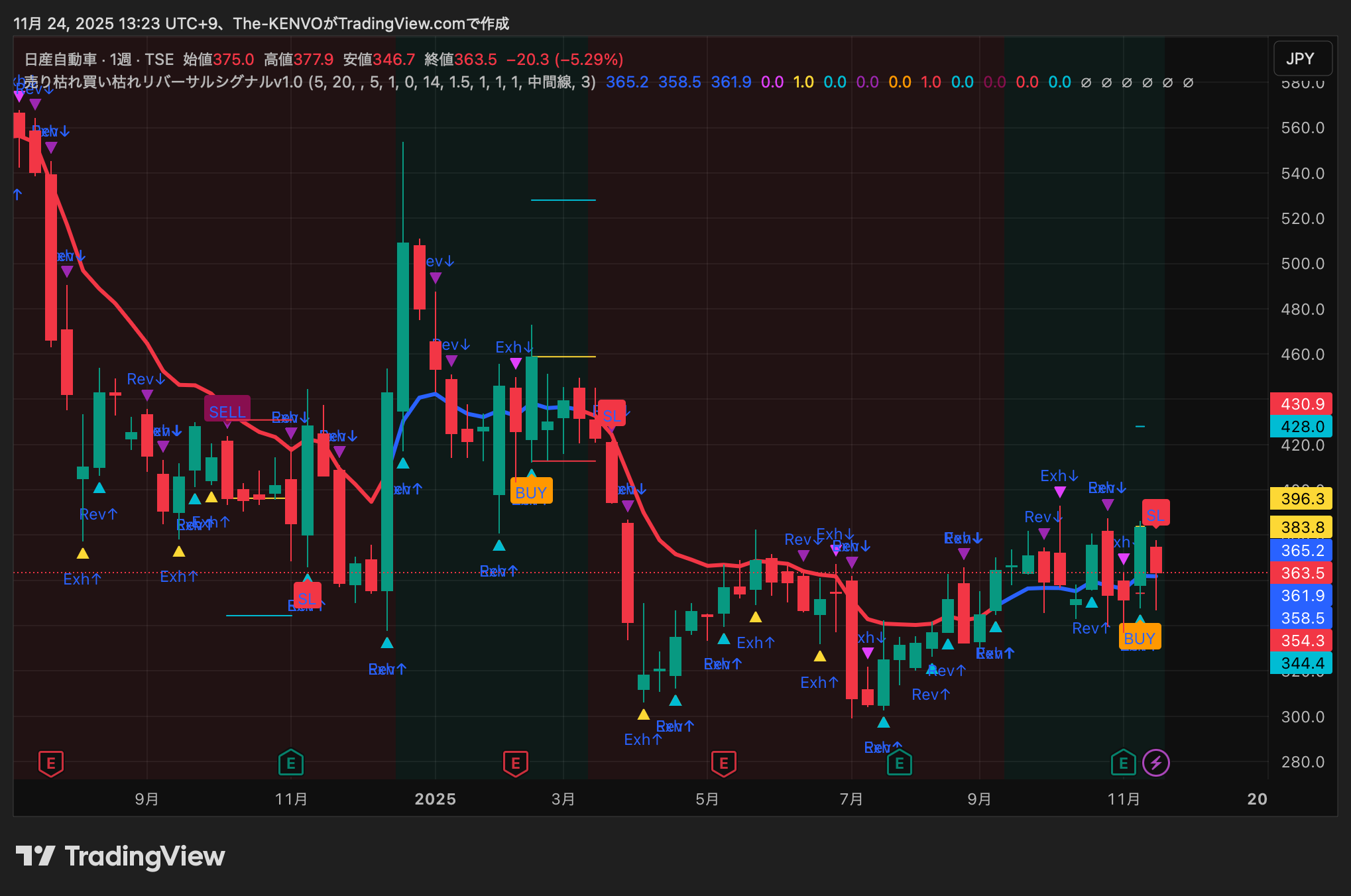The height and width of the screenshot is (896, 1351).
Task: Click green E earnings icon beside lightning bolt
Action: click(1123, 763)
